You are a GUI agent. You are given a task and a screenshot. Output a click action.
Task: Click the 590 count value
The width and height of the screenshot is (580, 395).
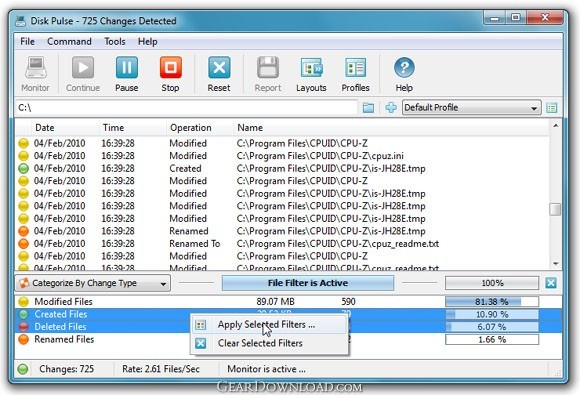pyautogui.click(x=348, y=302)
